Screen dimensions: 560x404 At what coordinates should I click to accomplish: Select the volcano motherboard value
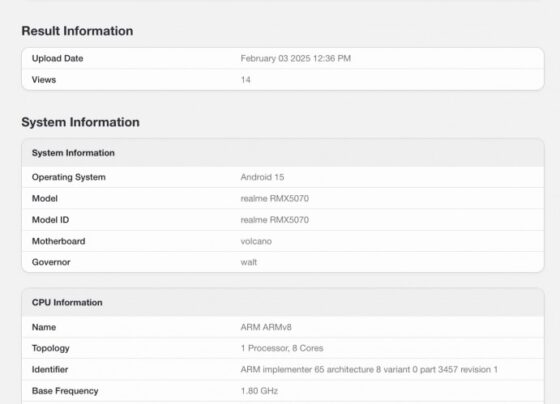[256, 241]
